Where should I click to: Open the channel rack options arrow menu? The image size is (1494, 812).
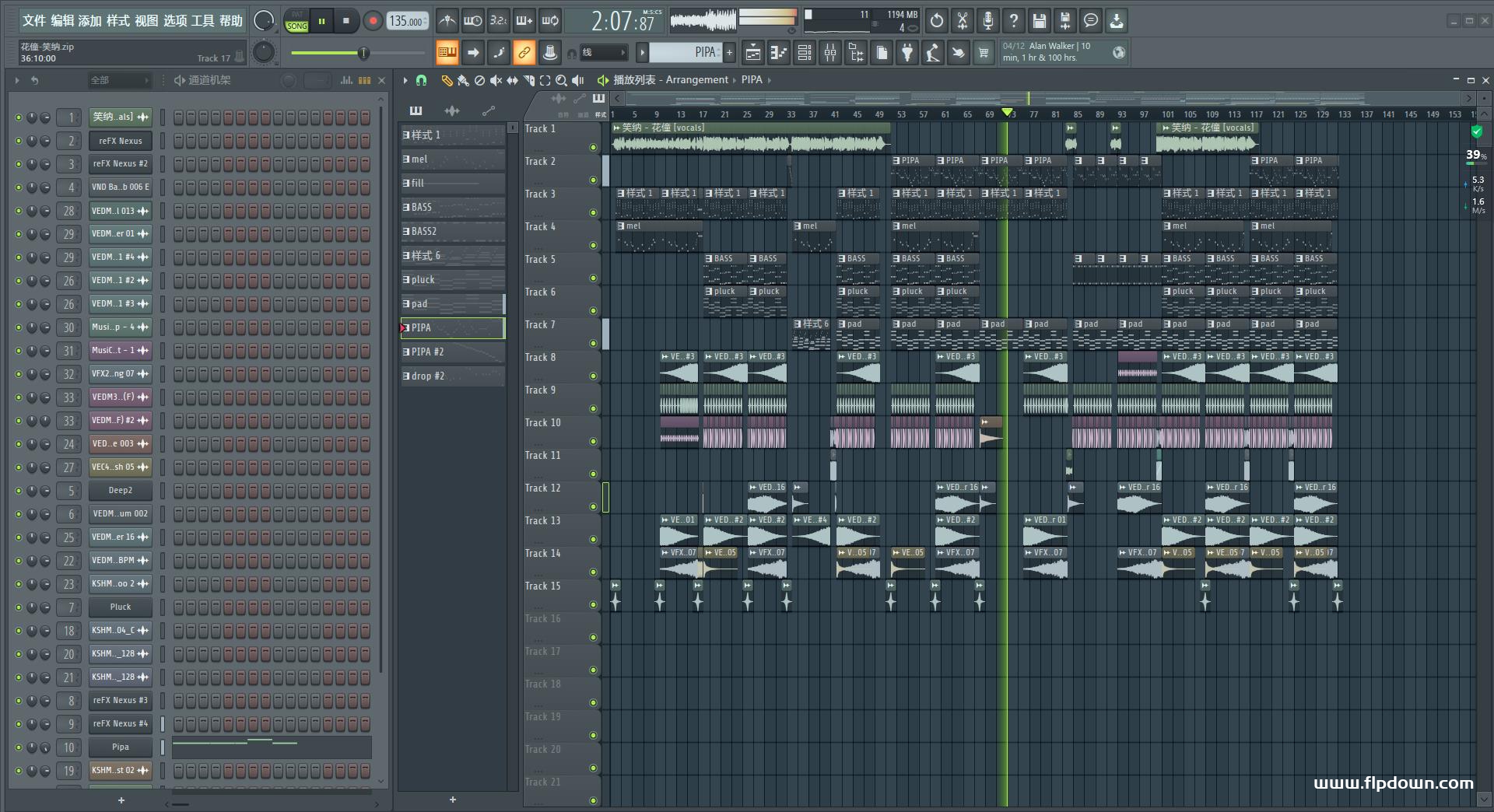17,80
